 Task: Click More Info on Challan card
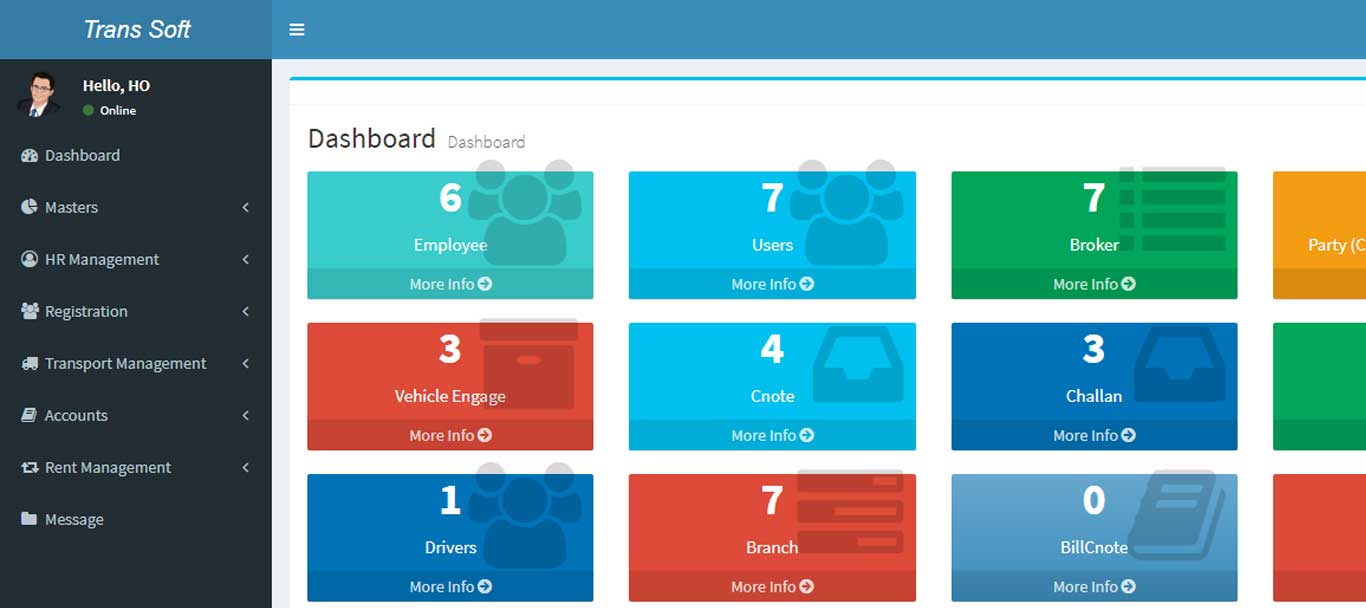tap(1094, 435)
